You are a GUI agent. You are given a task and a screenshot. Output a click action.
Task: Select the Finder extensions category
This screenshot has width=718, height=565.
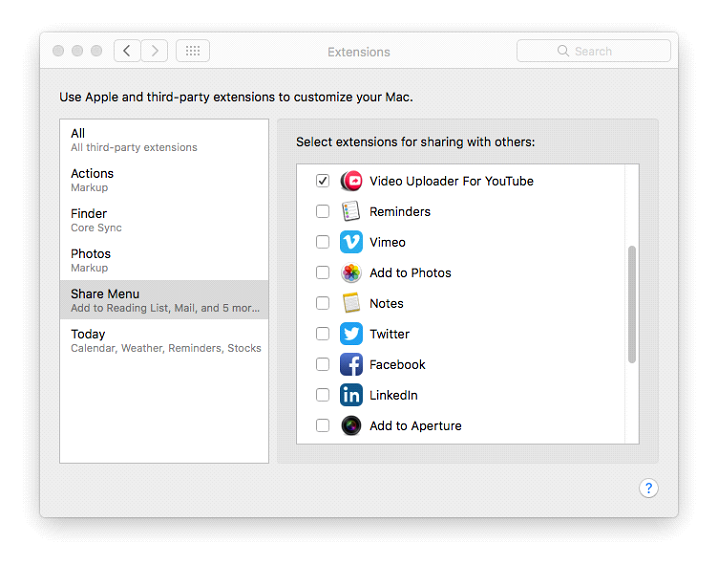click(164, 220)
